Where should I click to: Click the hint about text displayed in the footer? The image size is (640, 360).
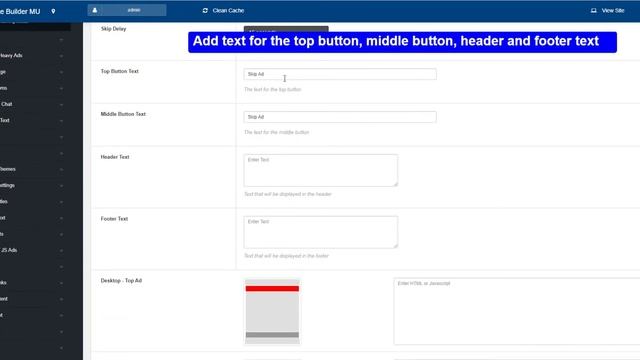tap(287, 256)
